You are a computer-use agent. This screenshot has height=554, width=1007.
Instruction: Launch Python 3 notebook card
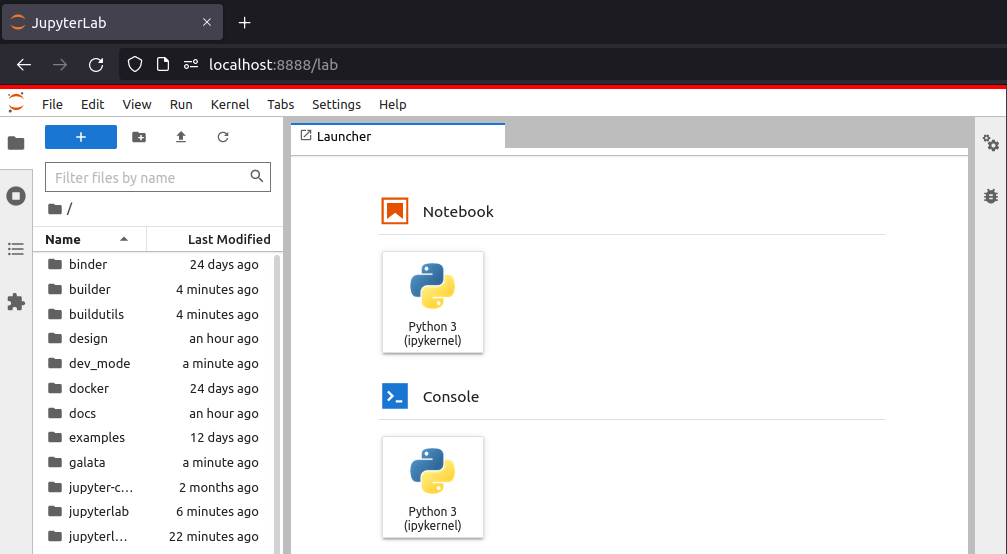pos(433,302)
